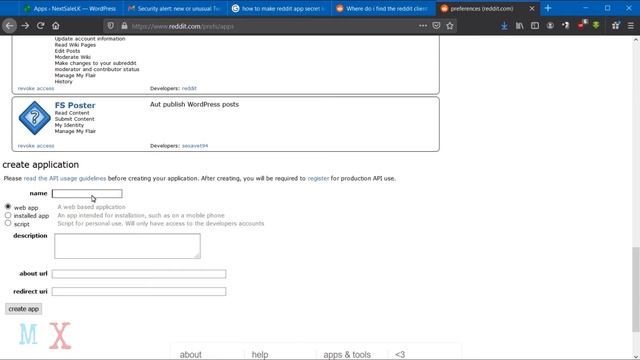
Task: Select the script radio button
Action: point(8,223)
